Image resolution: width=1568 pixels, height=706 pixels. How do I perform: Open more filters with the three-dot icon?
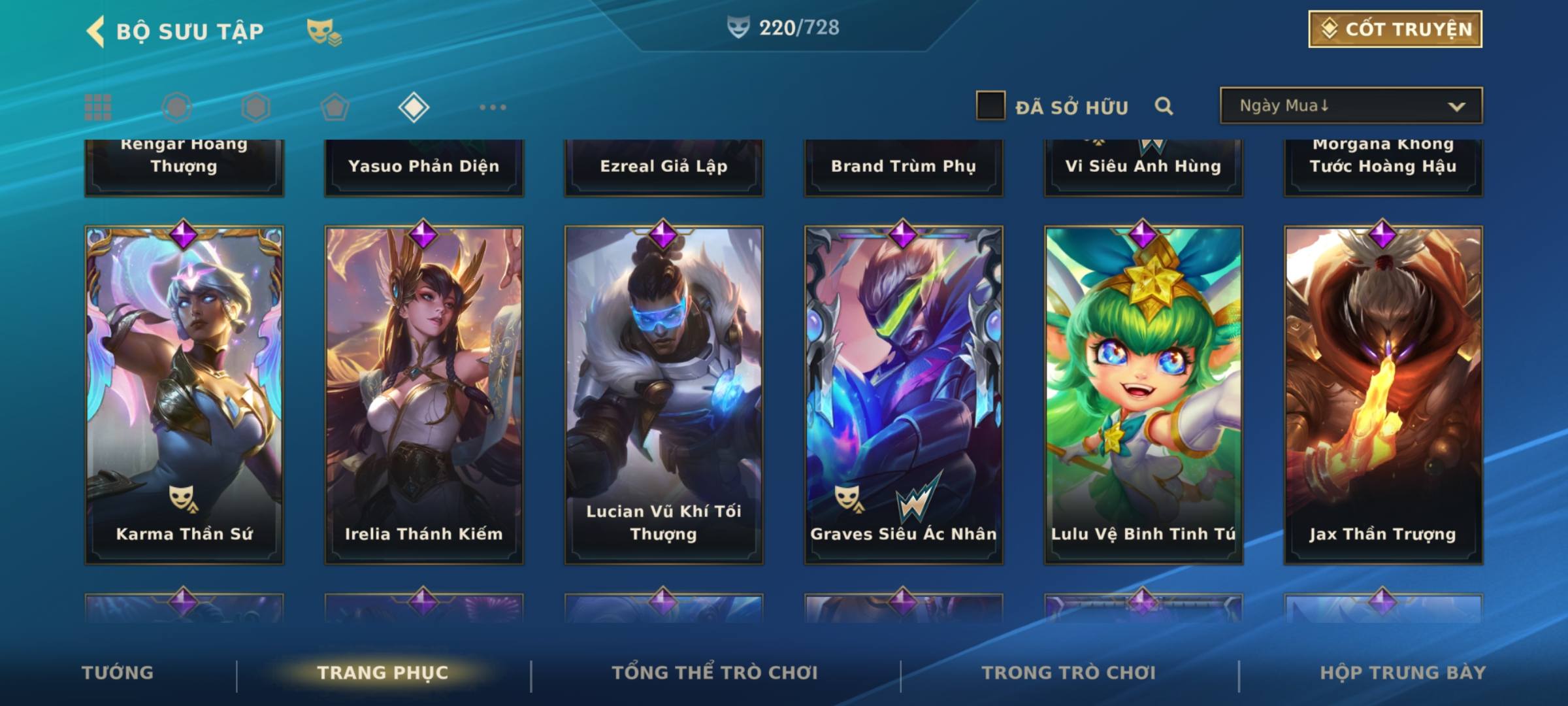tap(493, 107)
